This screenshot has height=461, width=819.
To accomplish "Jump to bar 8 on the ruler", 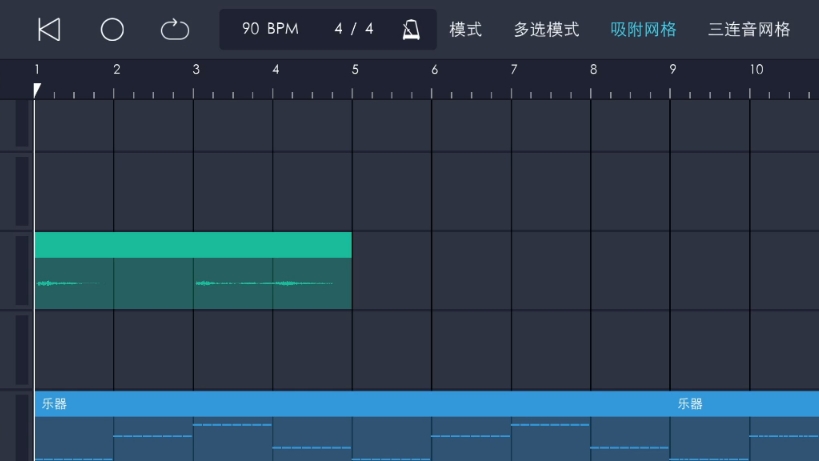I will tap(593, 70).
